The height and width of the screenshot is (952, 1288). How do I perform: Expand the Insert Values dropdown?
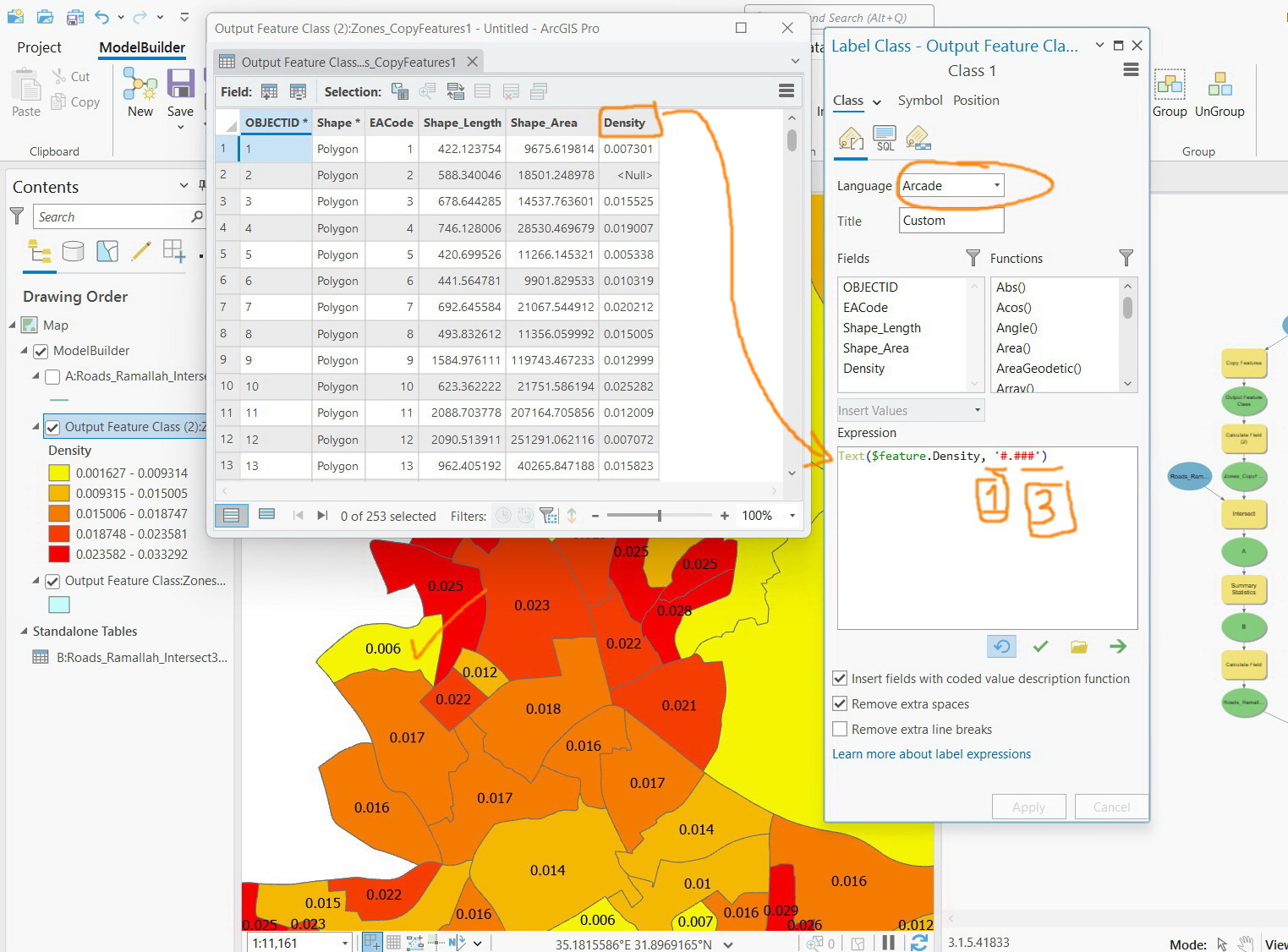pyautogui.click(x=911, y=411)
